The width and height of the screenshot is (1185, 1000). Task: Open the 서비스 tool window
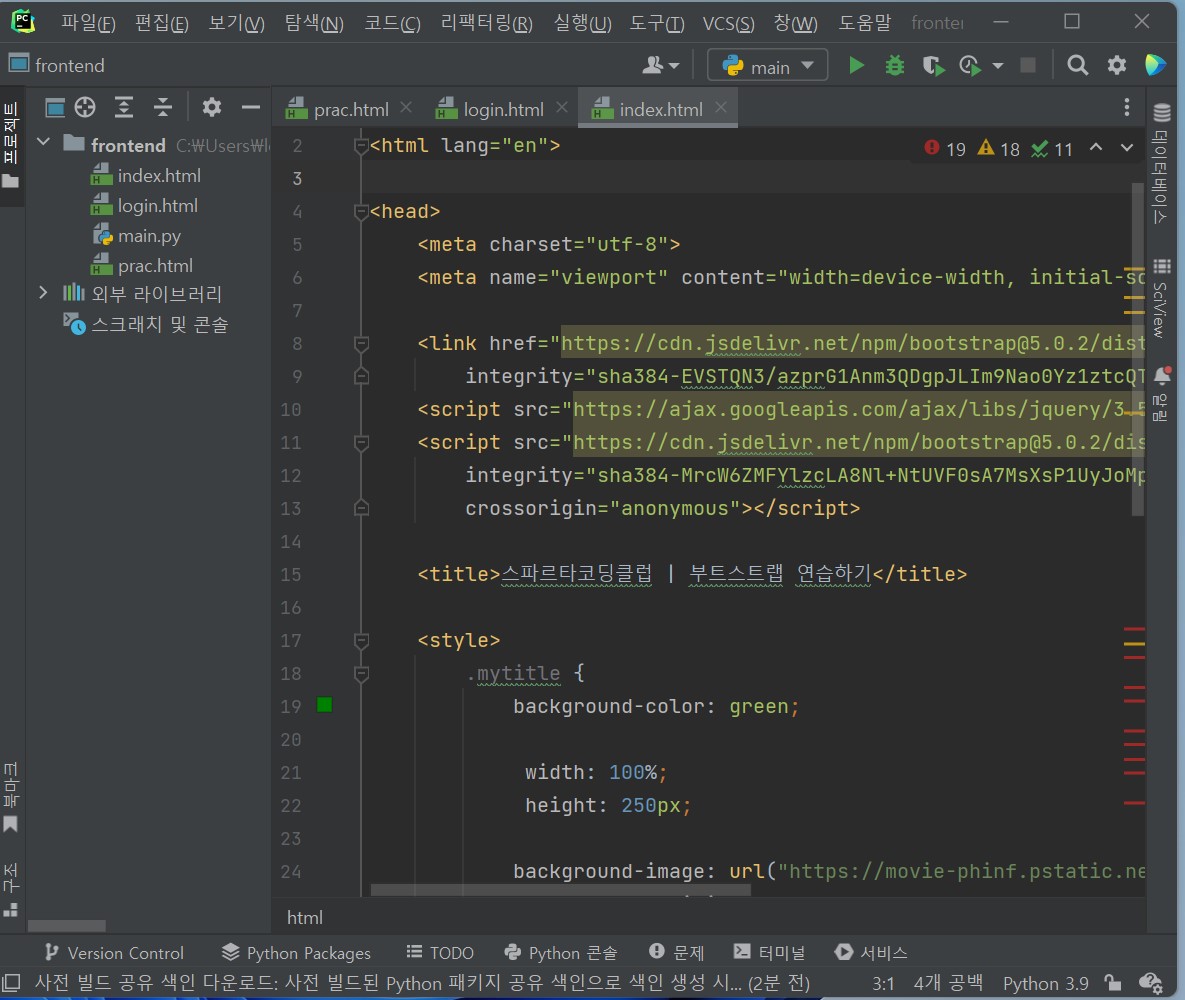(871, 953)
